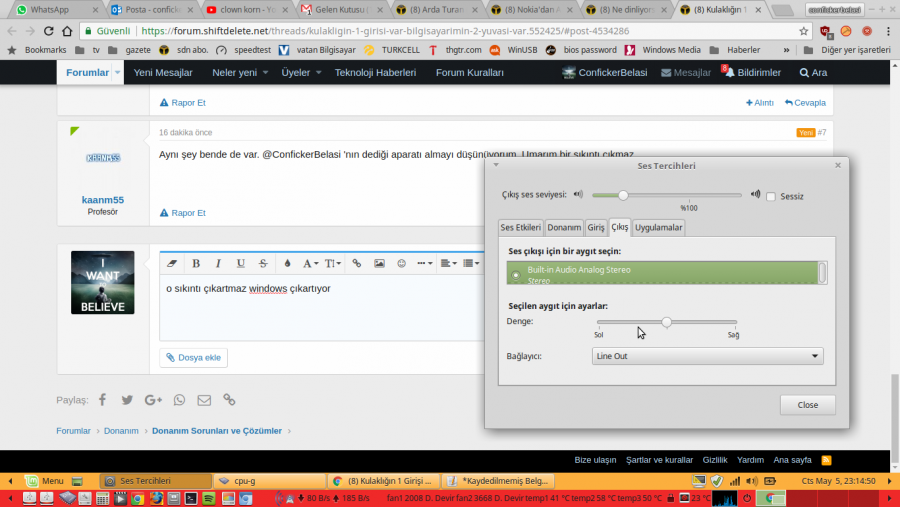This screenshot has width=900, height=507.
Task: Enable the Sessiz mute checkbox
Action: tap(771, 196)
